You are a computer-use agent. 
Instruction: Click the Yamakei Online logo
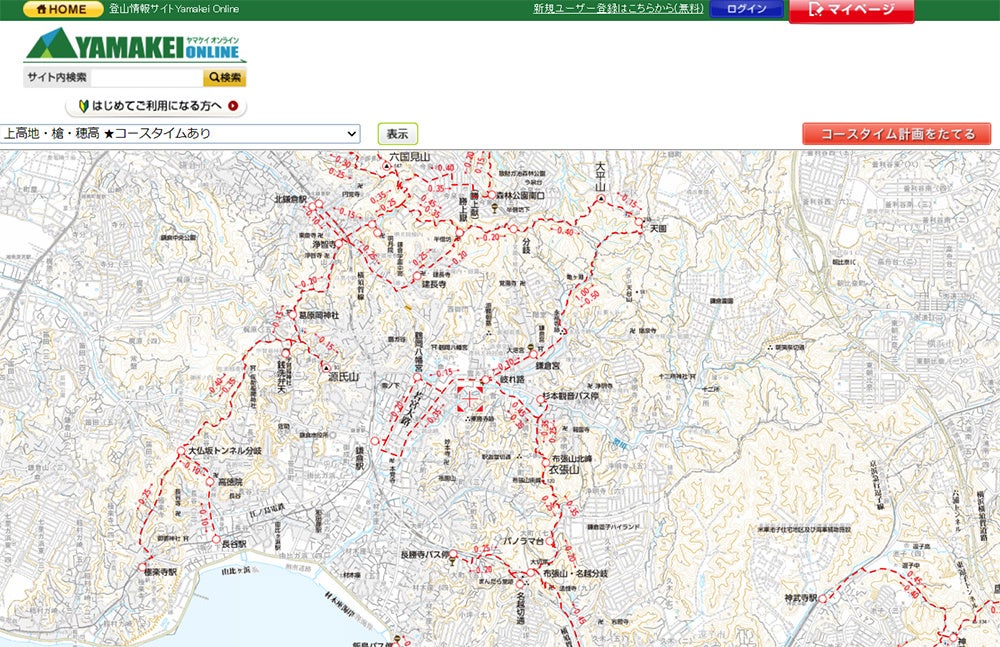tap(135, 46)
